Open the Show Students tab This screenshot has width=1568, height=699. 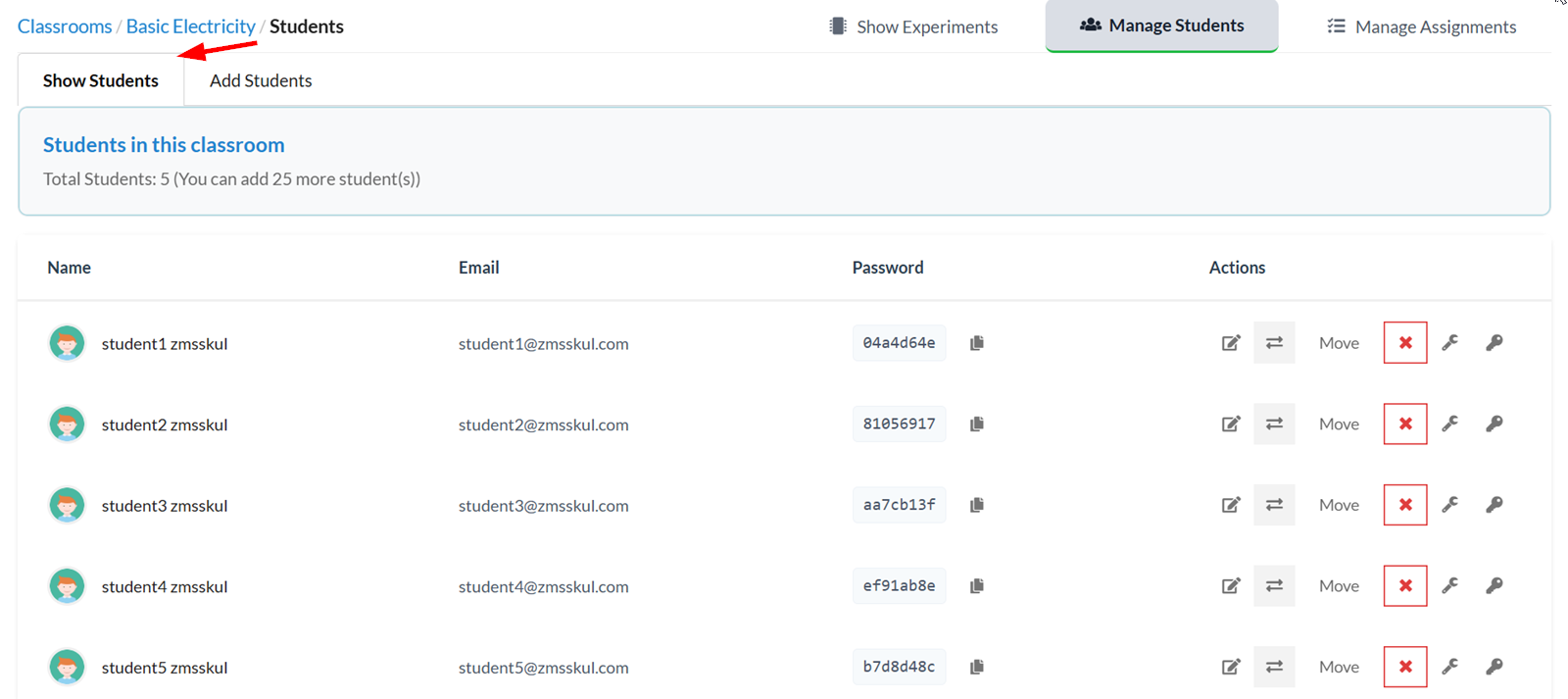pyautogui.click(x=101, y=80)
